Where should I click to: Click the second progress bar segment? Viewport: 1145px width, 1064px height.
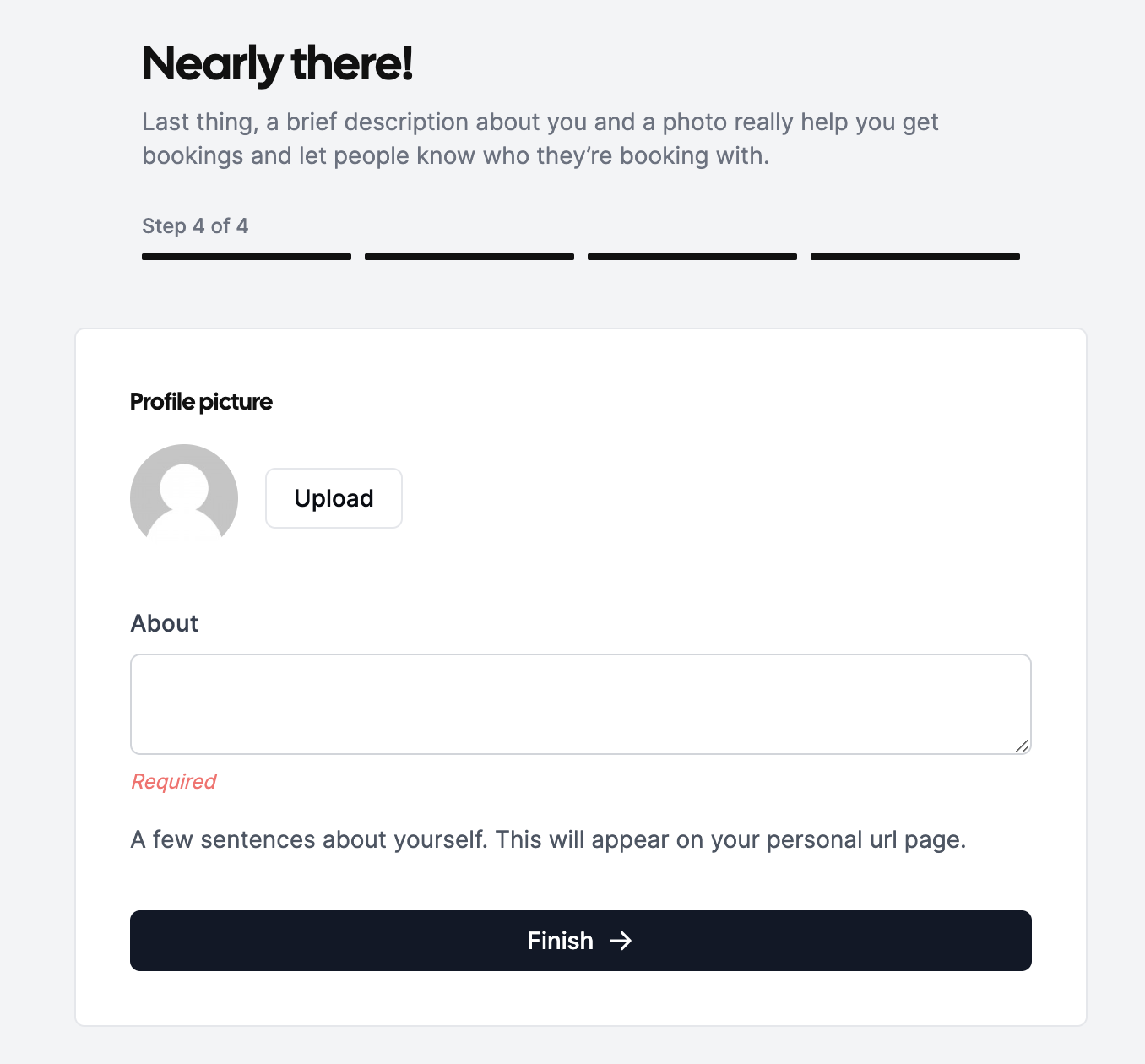[x=469, y=256]
